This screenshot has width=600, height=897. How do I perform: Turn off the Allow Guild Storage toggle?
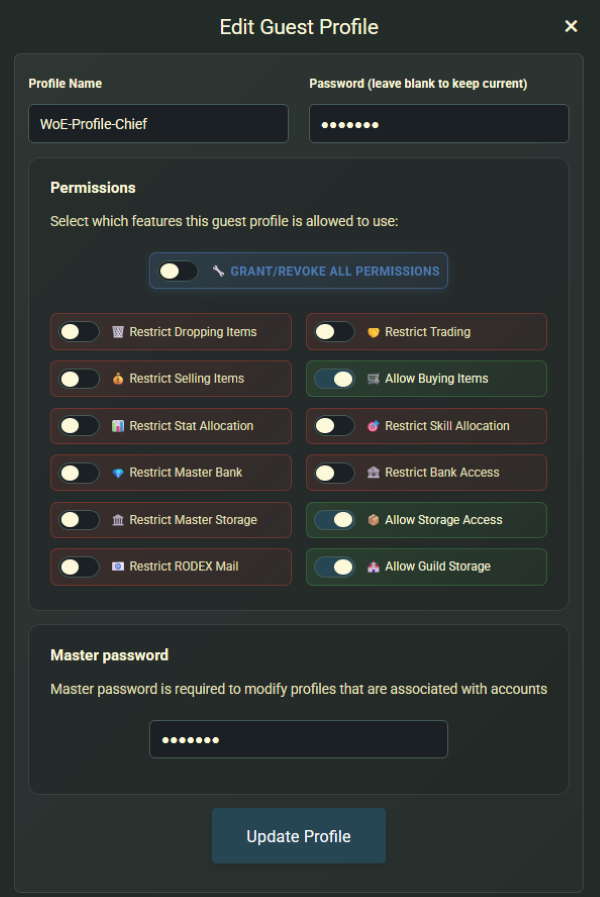pos(334,566)
